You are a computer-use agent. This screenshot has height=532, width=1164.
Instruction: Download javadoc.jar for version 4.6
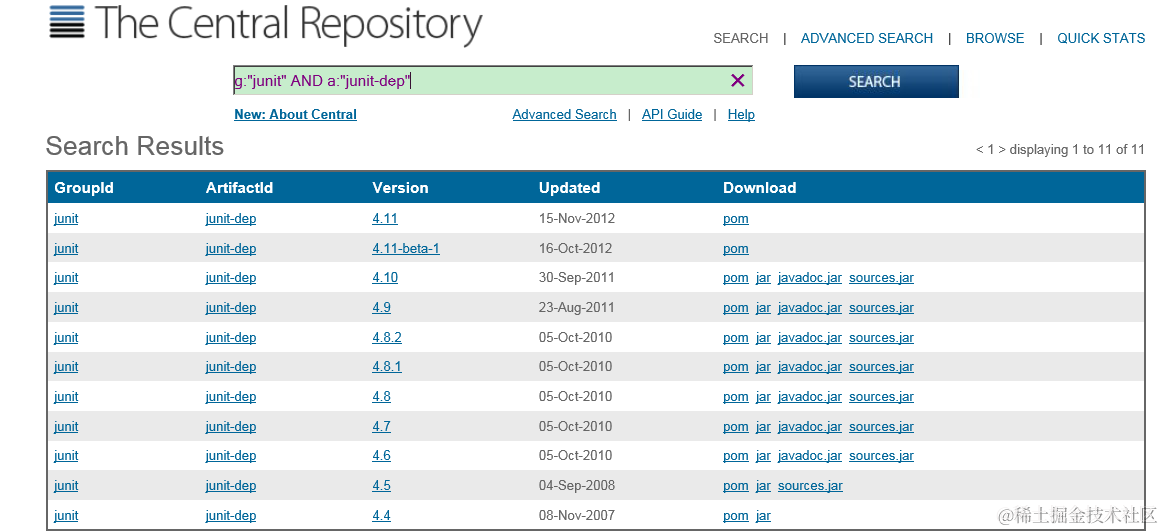pos(810,456)
